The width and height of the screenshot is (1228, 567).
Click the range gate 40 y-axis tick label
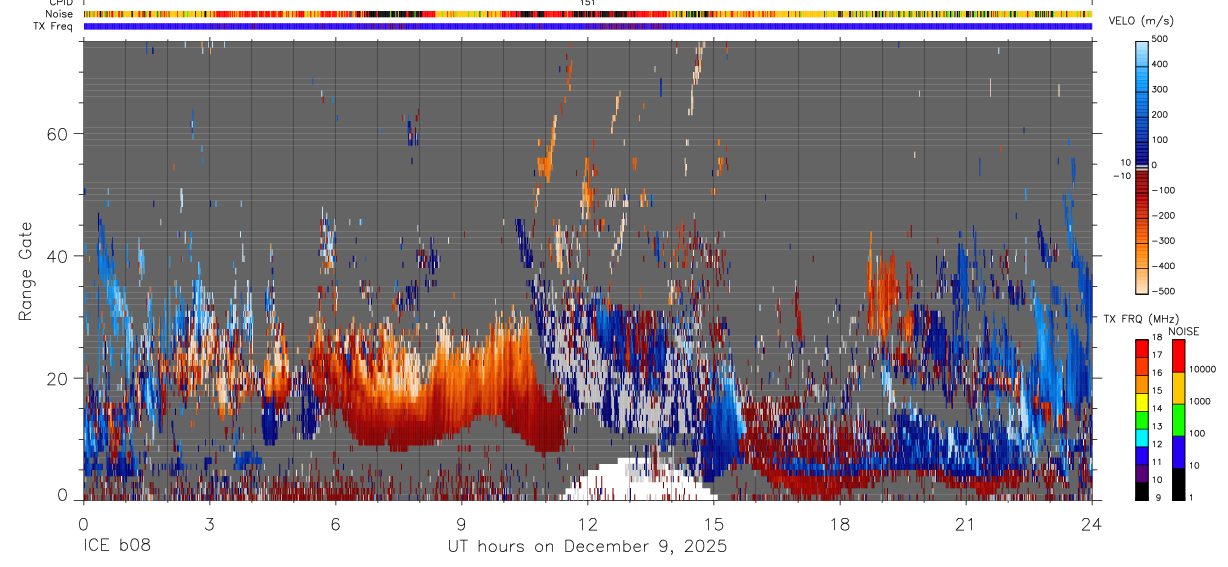coord(56,256)
